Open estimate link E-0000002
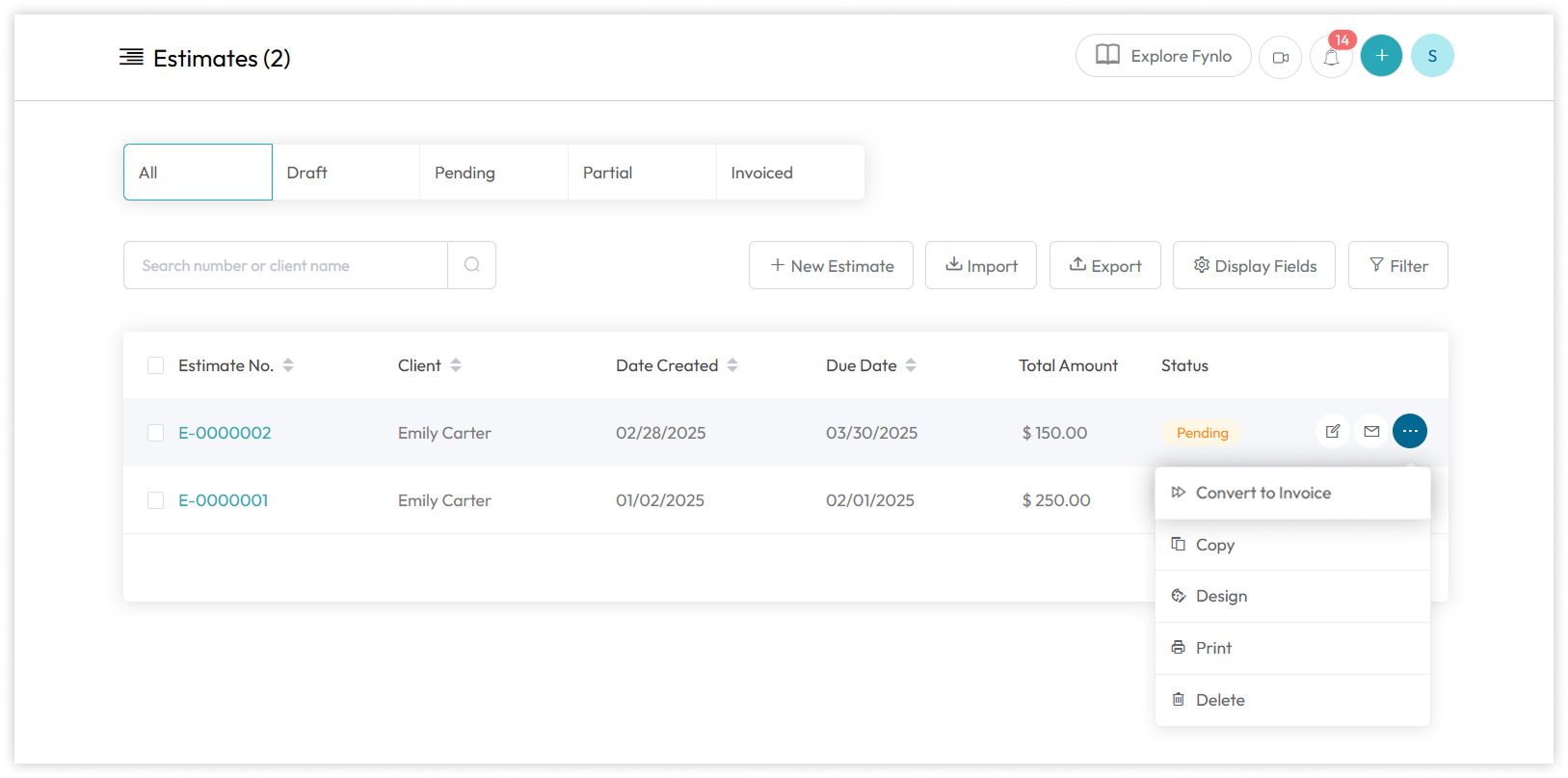Screen dimensions: 1568x778 click(225, 433)
